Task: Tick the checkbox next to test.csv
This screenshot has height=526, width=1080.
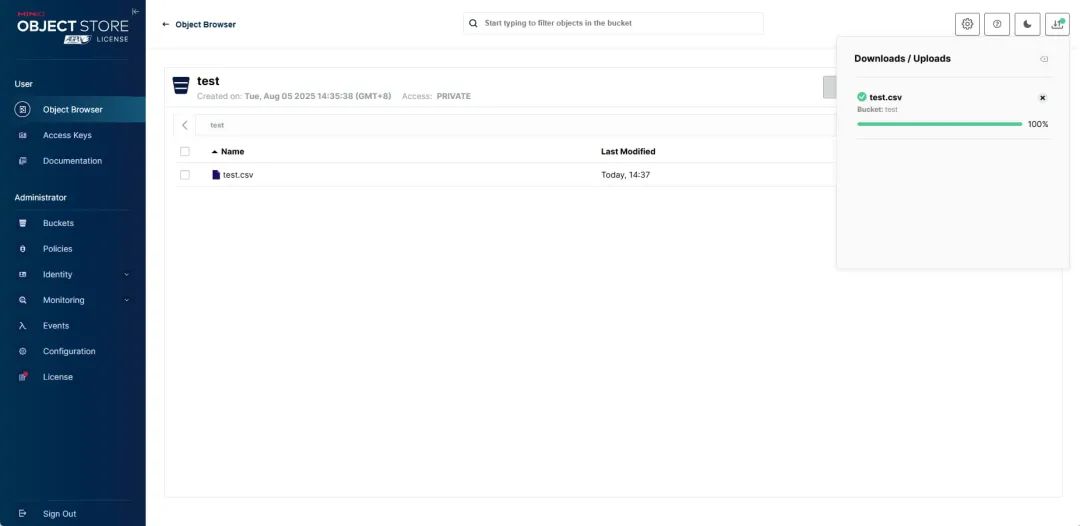Action: [x=185, y=175]
